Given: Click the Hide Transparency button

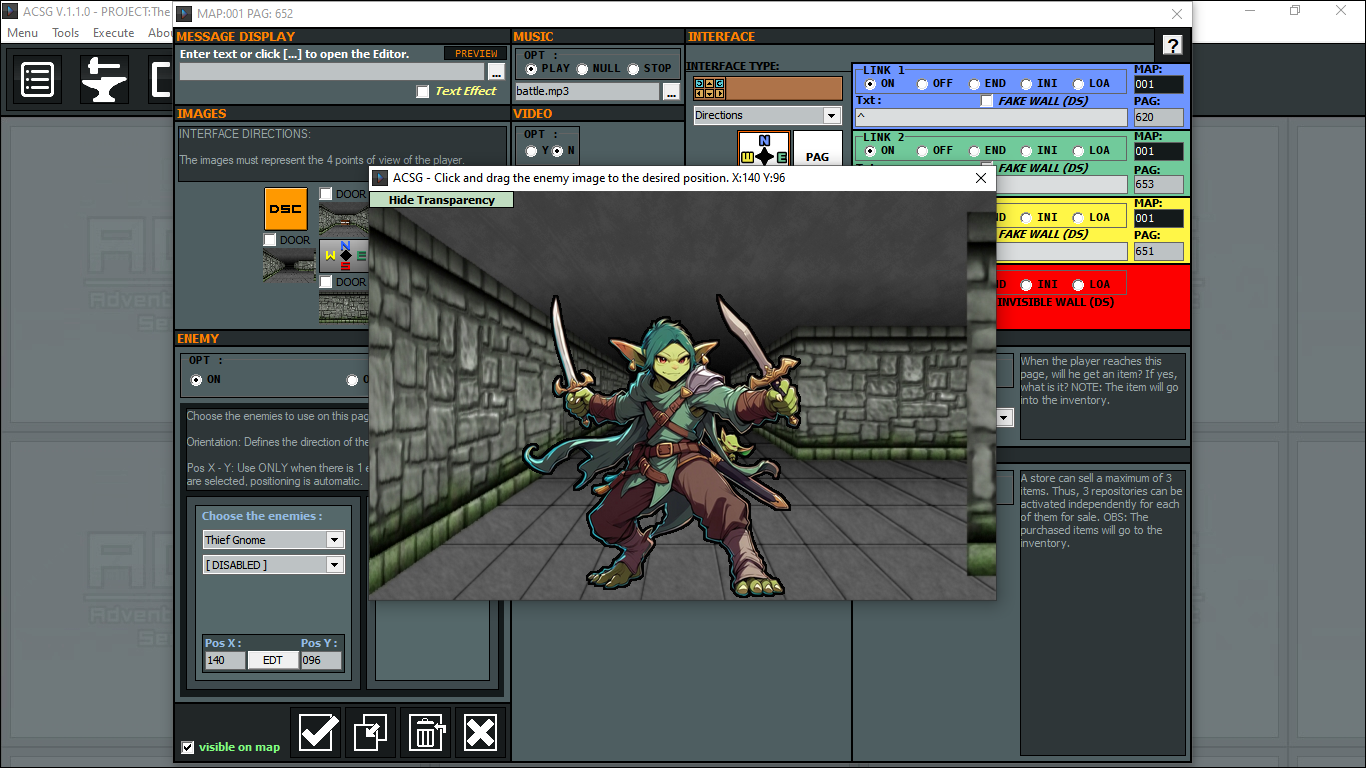Looking at the screenshot, I should (441, 200).
